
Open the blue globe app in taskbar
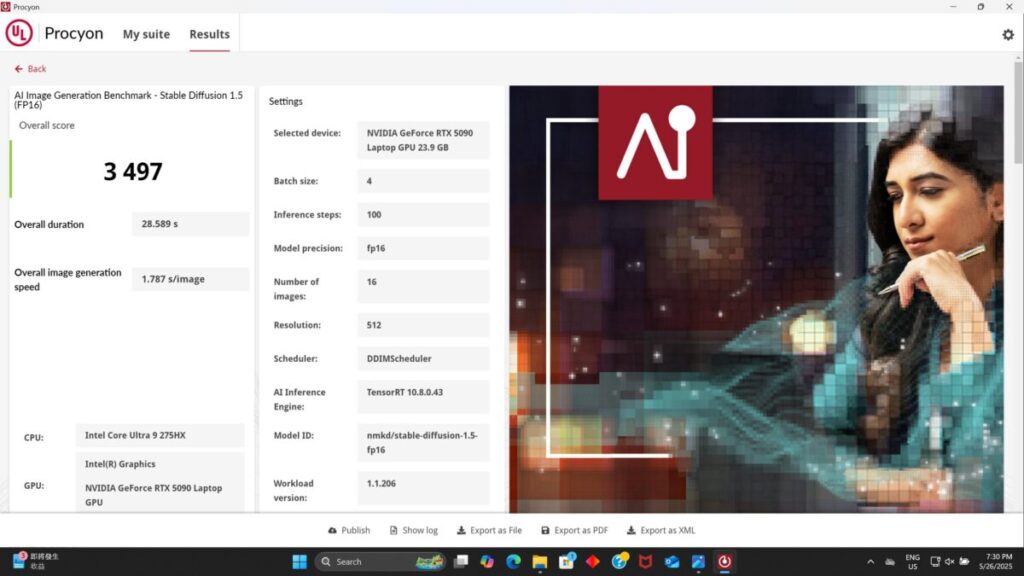619,562
